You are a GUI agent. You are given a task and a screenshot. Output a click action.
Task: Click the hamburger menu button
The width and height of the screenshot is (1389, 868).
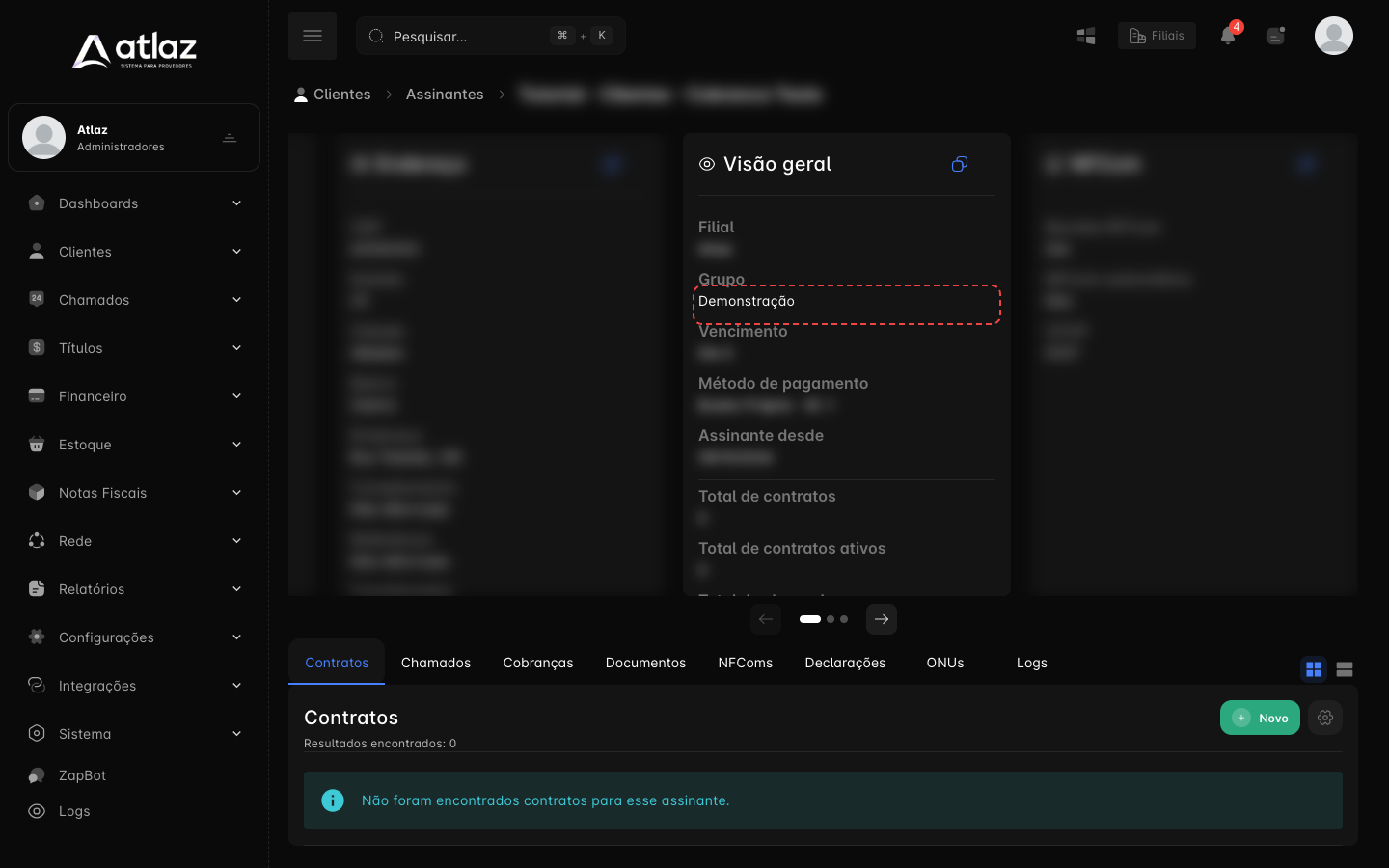coord(313,36)
